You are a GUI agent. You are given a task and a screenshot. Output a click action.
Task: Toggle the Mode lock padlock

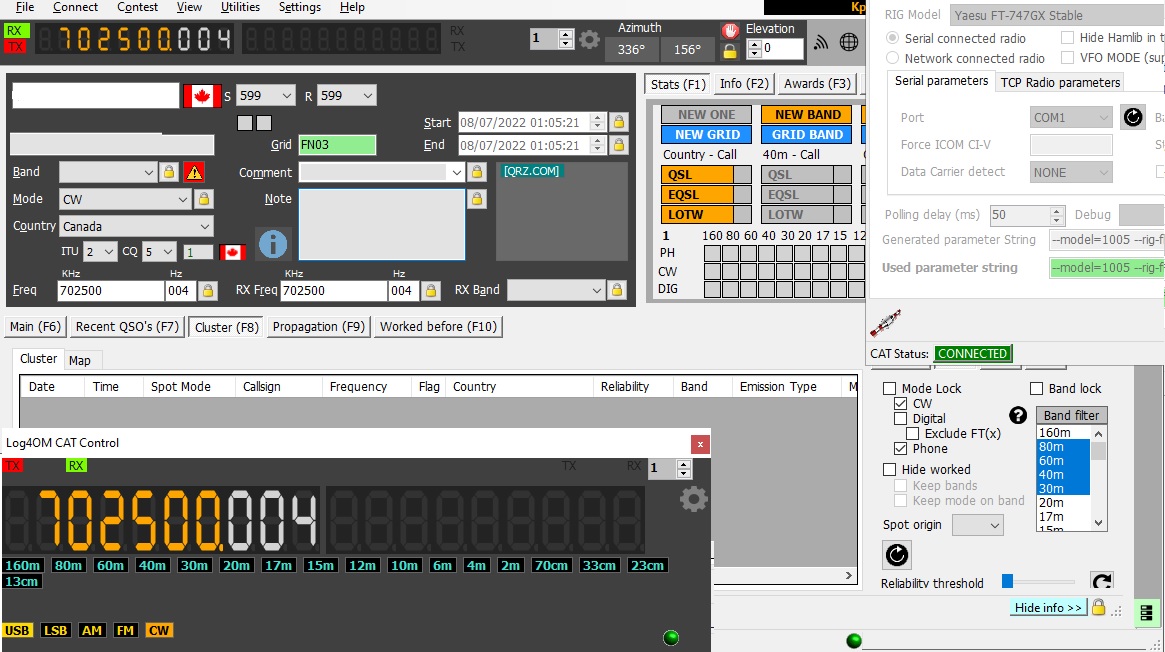[x=204, y=199]
